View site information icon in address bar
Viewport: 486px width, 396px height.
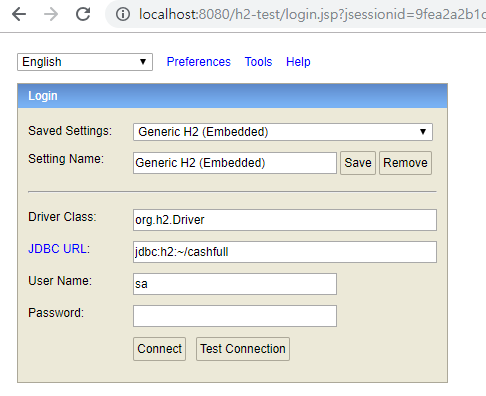[x=123, y=14]
